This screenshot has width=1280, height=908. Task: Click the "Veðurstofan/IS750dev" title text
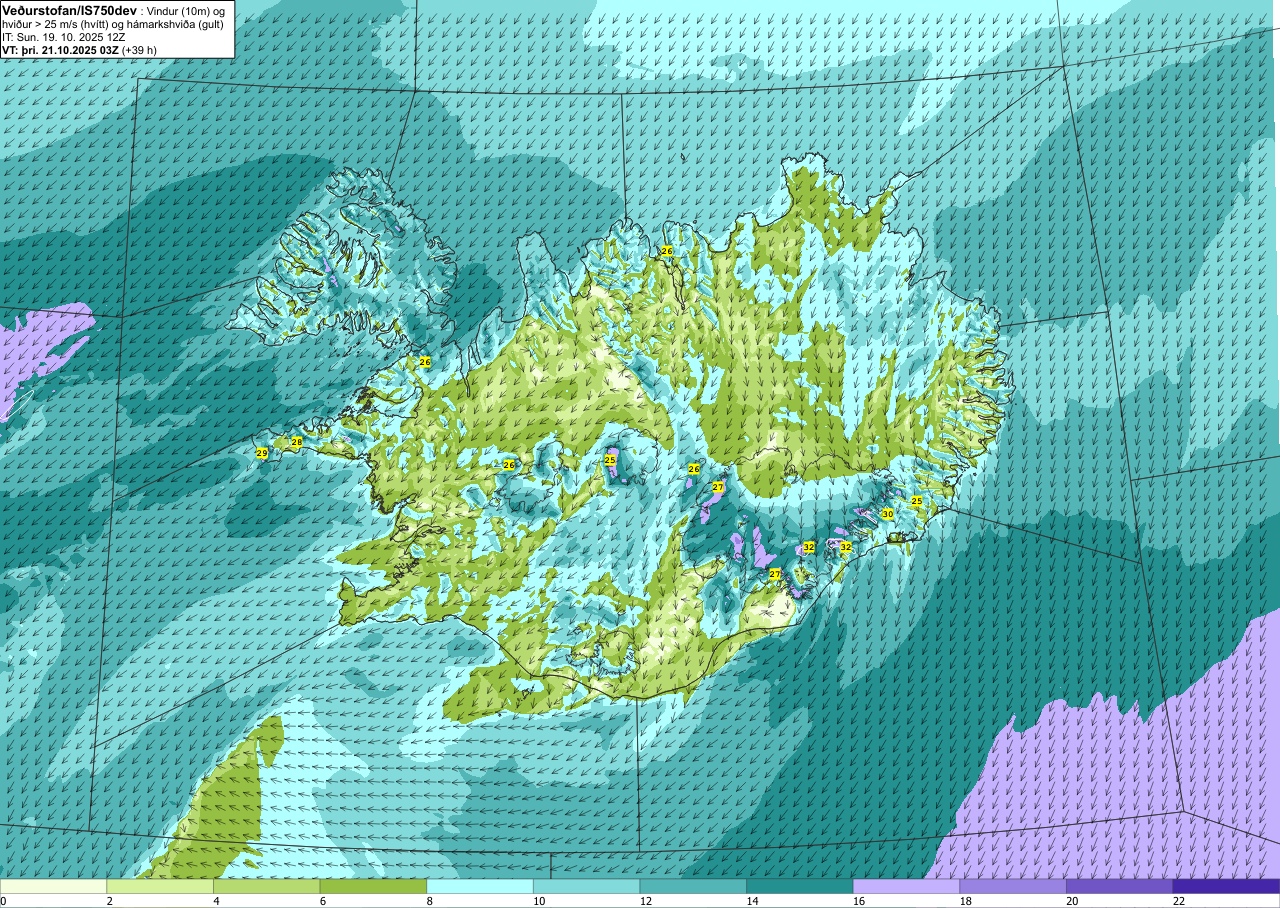pos(69,10)
